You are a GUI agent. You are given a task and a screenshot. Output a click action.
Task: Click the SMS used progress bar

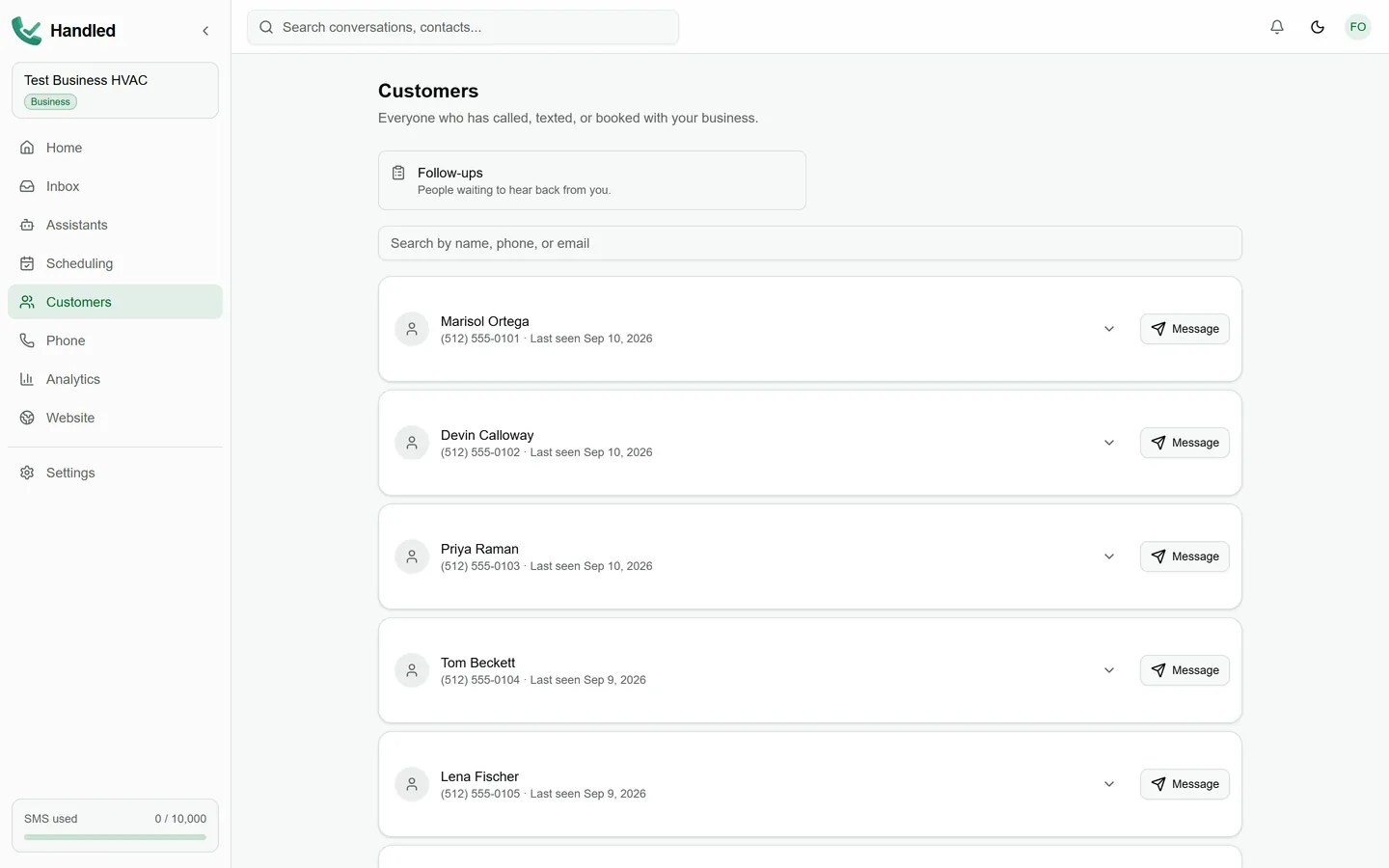pos(115,837)
